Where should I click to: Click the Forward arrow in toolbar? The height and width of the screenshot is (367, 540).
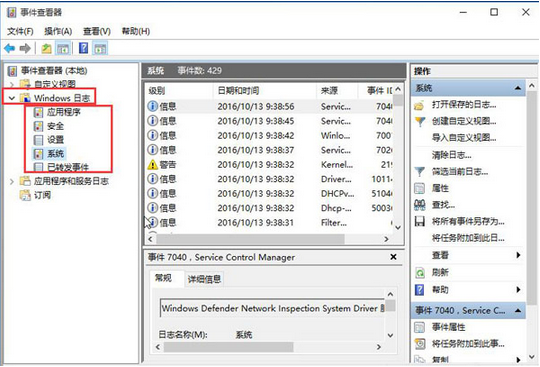pos(25,48)
